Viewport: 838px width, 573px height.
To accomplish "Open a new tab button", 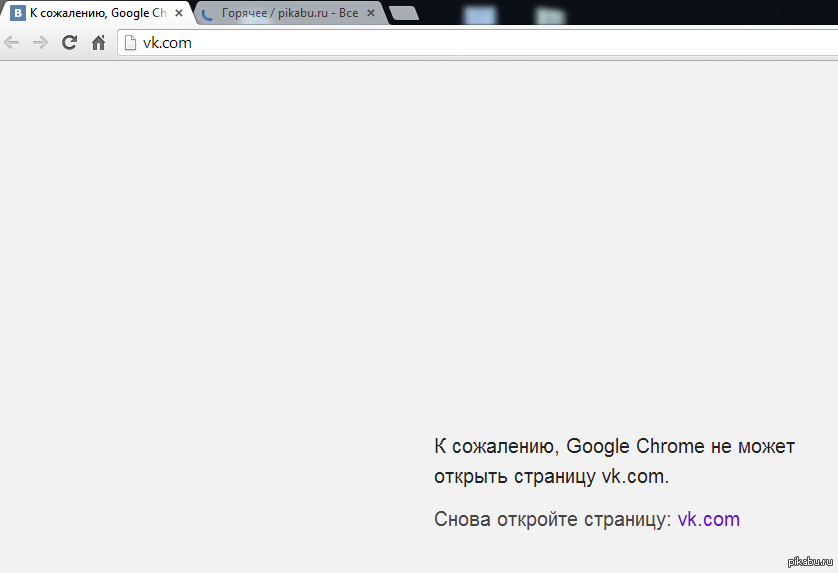I will pyautogui.click(x=404, y=13).
